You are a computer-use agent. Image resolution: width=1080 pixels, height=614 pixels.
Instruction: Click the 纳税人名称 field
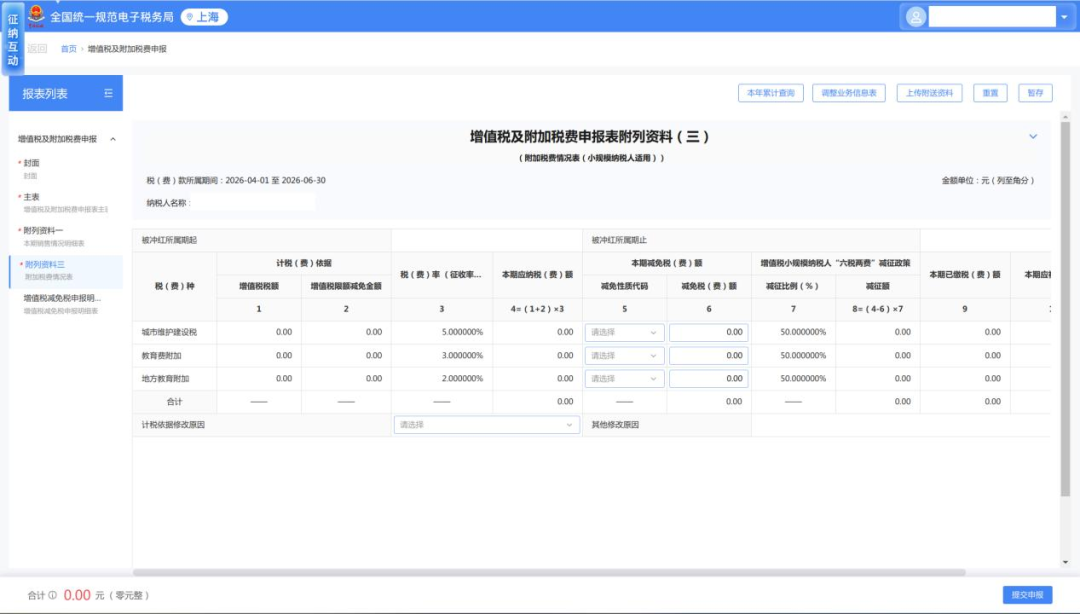click(x=252, y=203)
